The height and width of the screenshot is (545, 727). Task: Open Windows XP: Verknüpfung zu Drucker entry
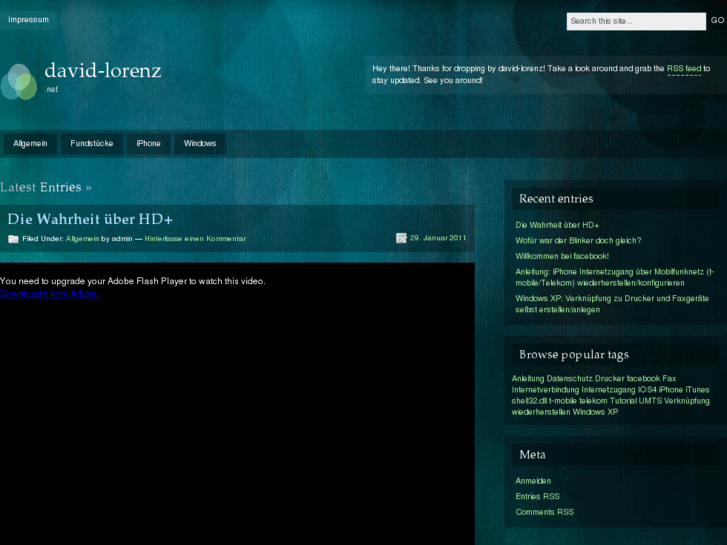(x=612, y=304)
